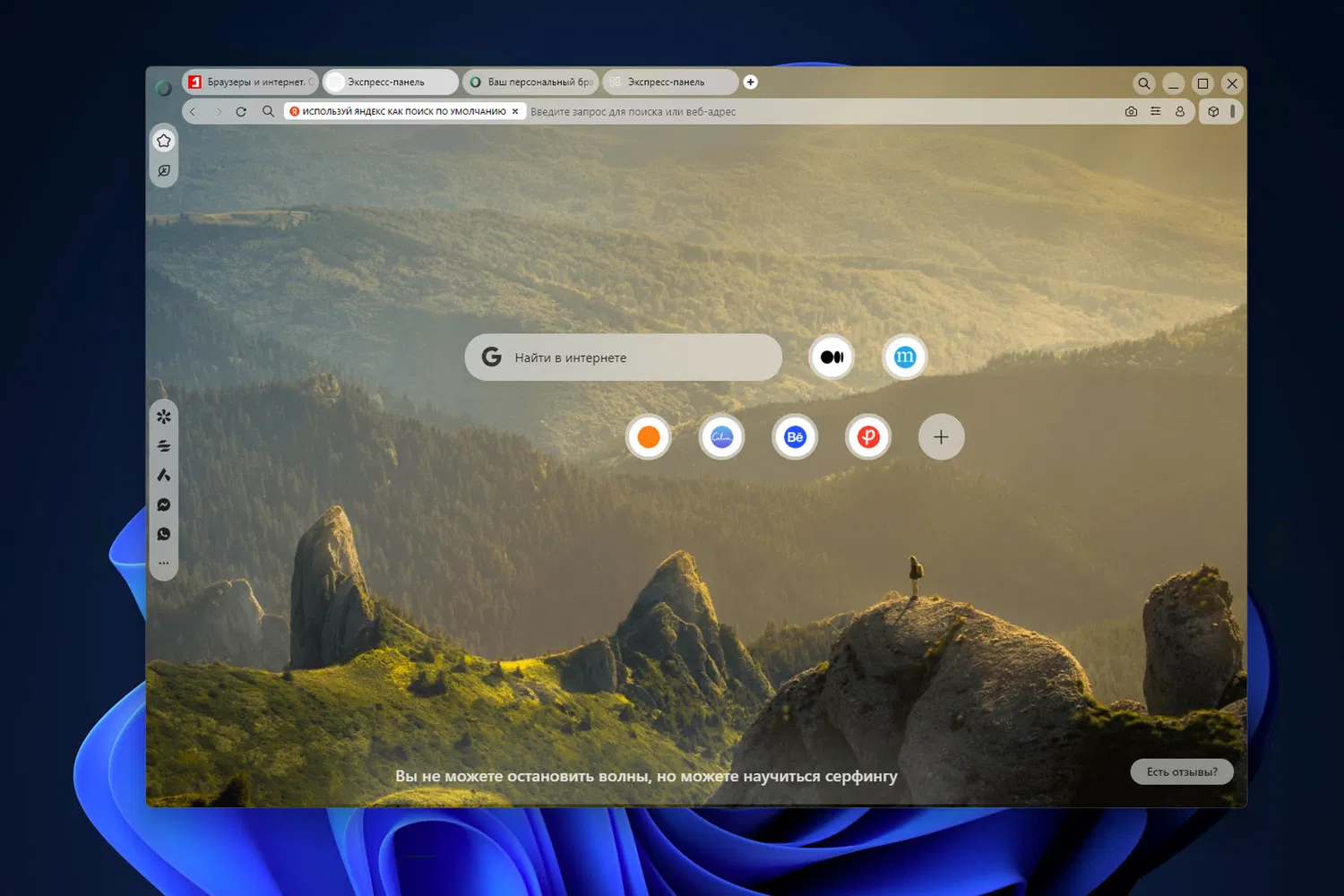Open sidebar three-dots setup menu
1344x896 pixels.
click(164, 563)
